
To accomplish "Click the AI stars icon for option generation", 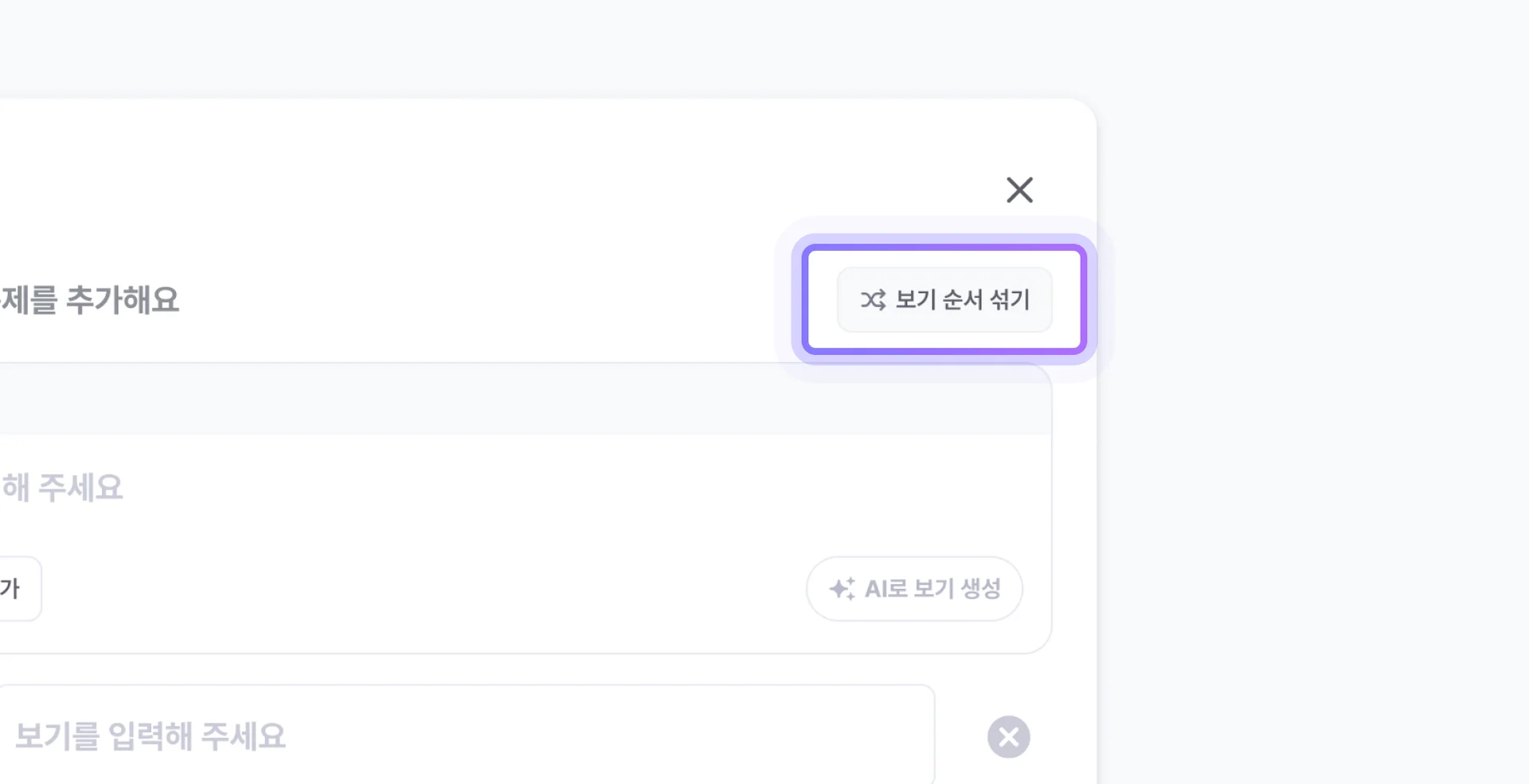I will coord(843,589).
